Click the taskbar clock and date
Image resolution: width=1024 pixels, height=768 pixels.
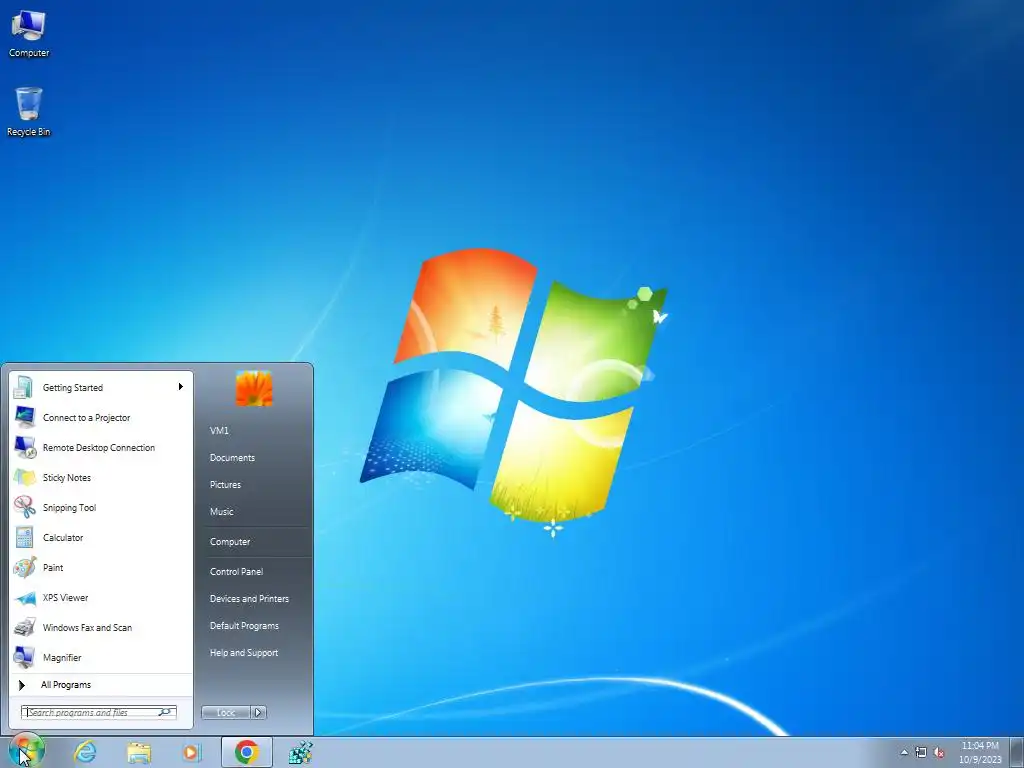[980, 752]
